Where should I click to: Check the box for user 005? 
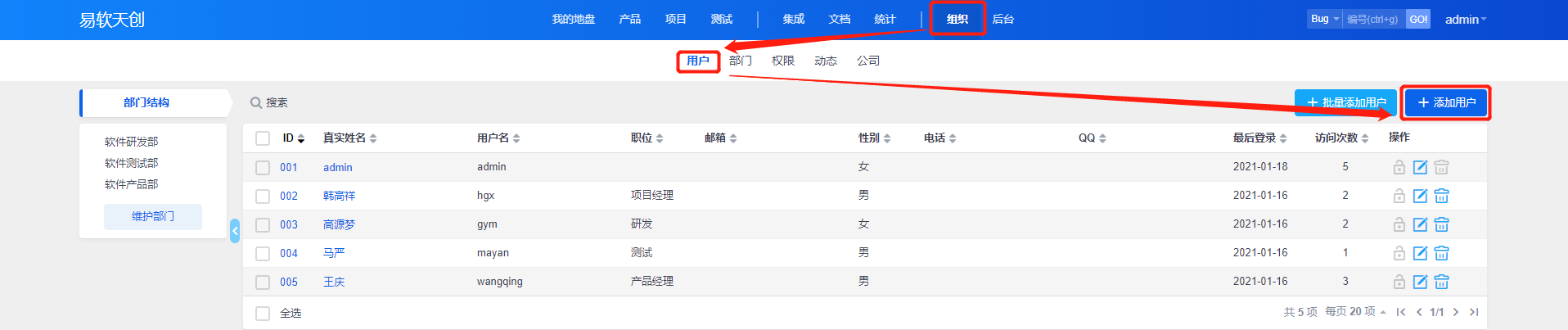pos(263,282)
